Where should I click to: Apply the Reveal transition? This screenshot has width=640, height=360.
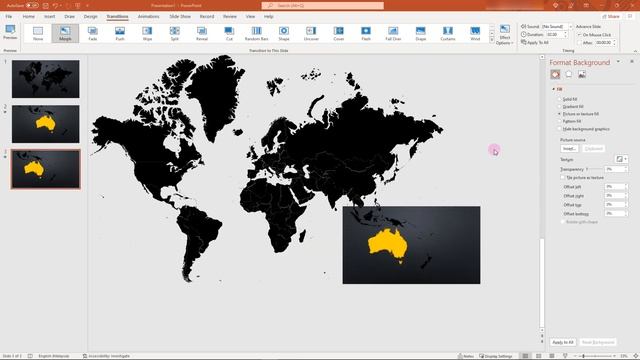coord(202,33)
